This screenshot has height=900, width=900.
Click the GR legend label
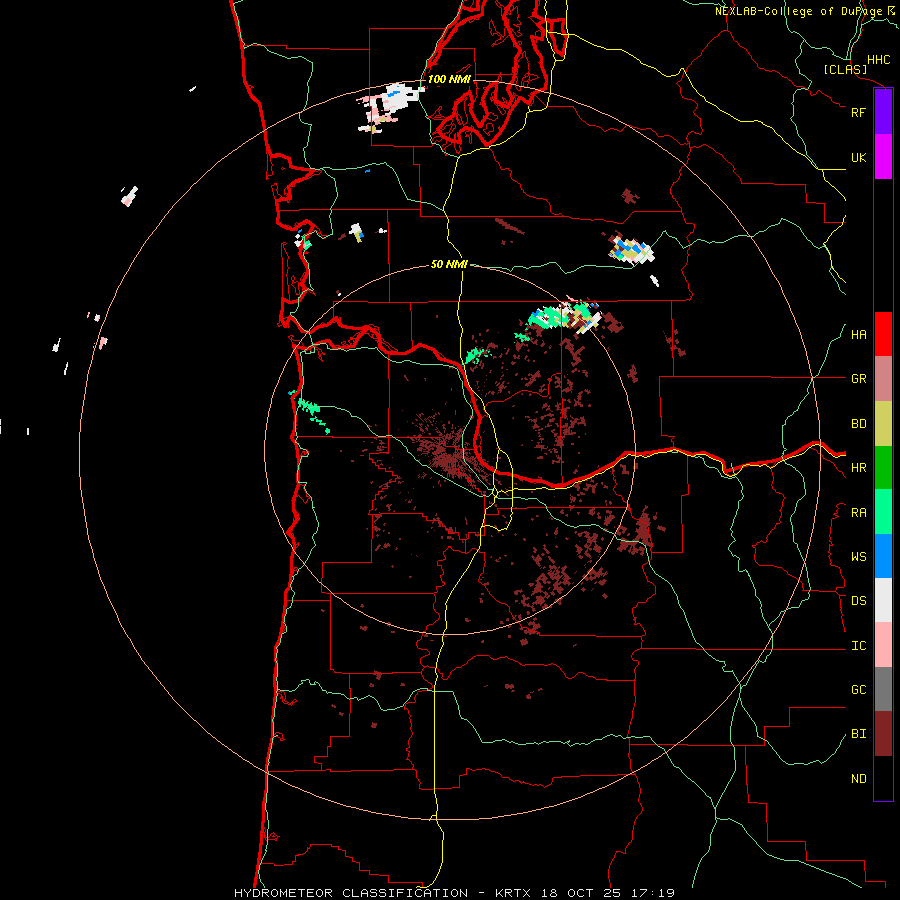(x=858, y=379)
